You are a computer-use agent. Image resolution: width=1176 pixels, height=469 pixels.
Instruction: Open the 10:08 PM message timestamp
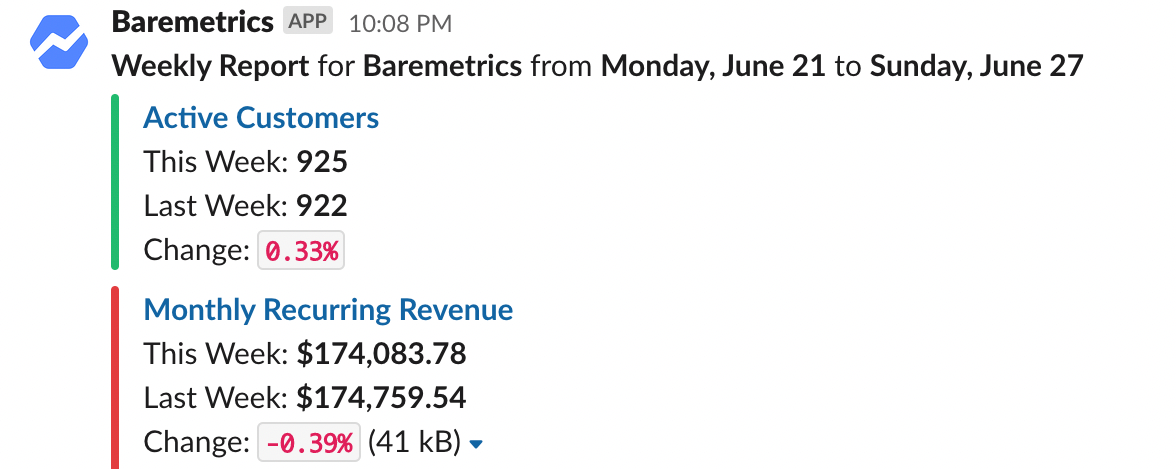tap(400, 23)
